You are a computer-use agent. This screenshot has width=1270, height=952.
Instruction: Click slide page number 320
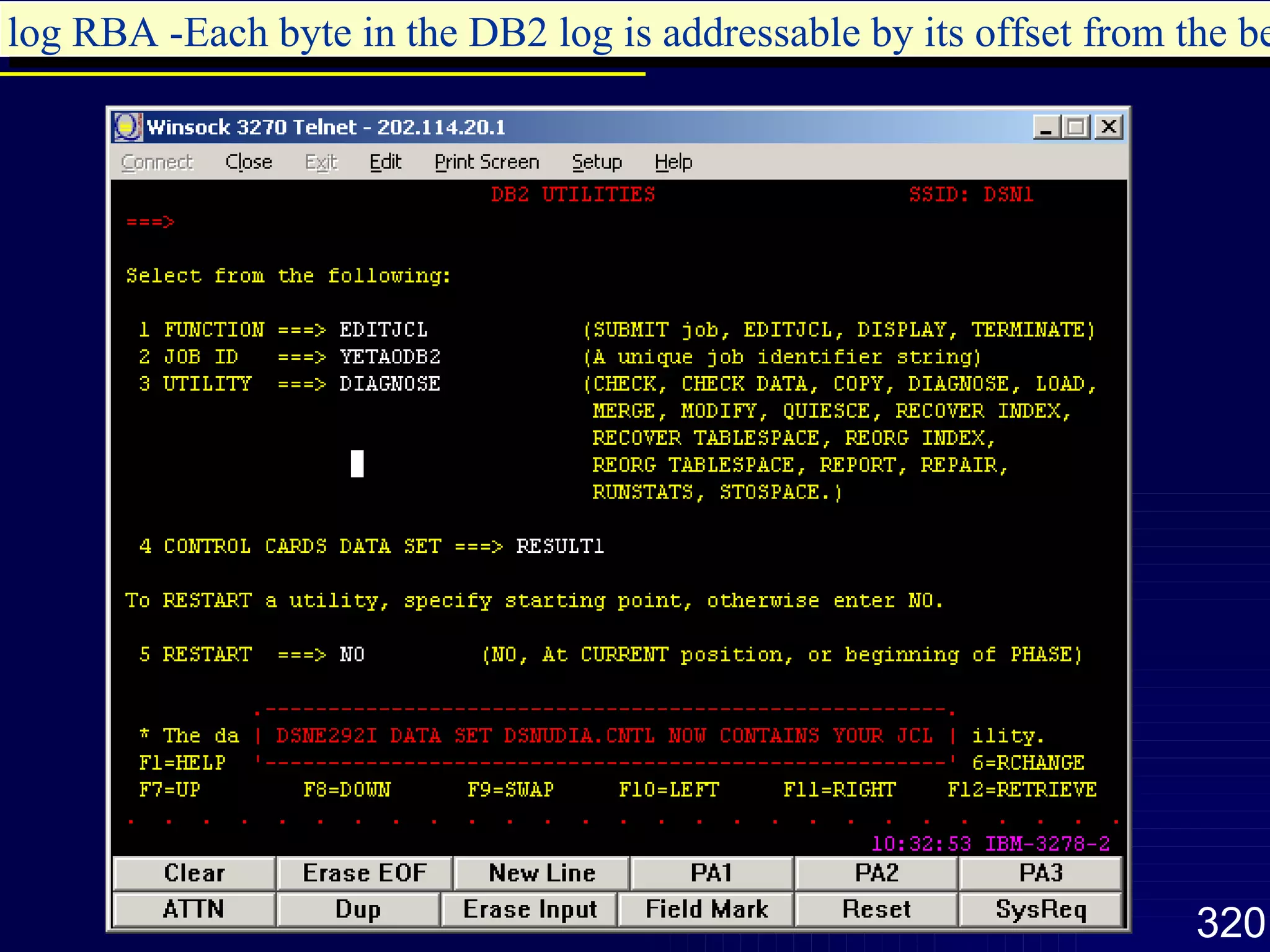pyautogui.click(x=1230, y=923)
